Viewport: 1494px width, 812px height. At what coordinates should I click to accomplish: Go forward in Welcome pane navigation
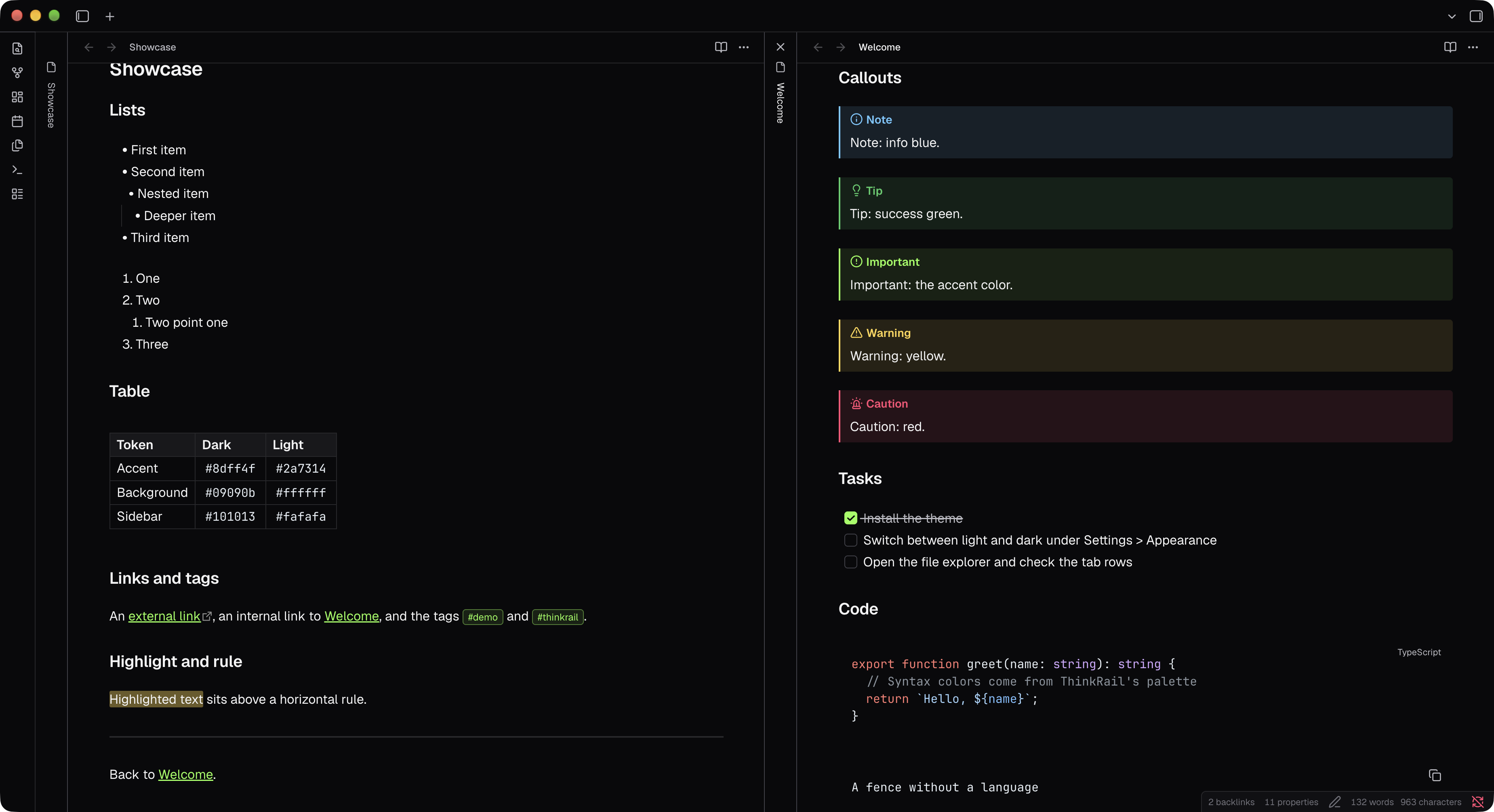click(840, 47)
